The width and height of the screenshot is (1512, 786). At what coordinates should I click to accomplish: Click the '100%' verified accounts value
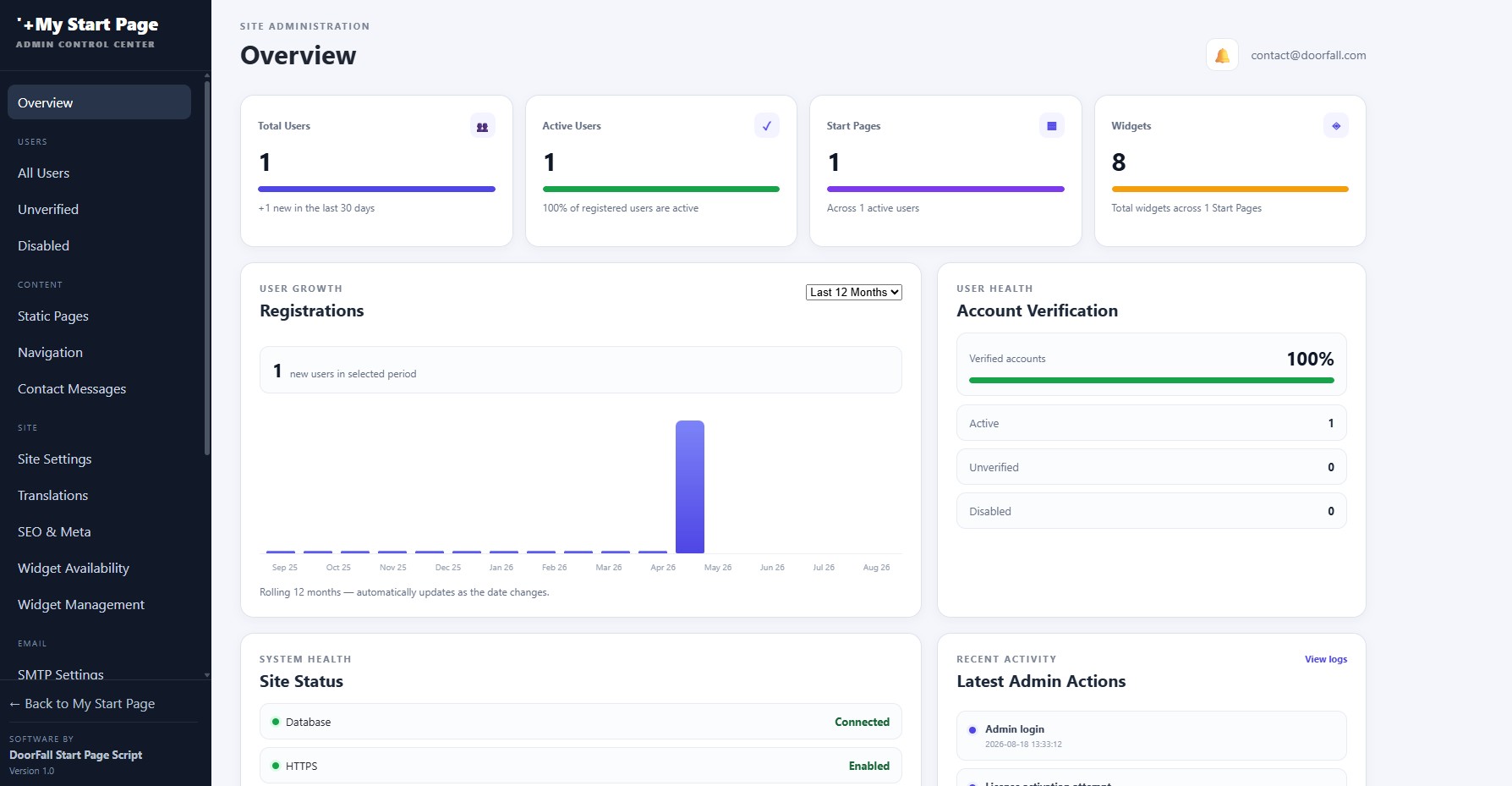click(1310, 359)
